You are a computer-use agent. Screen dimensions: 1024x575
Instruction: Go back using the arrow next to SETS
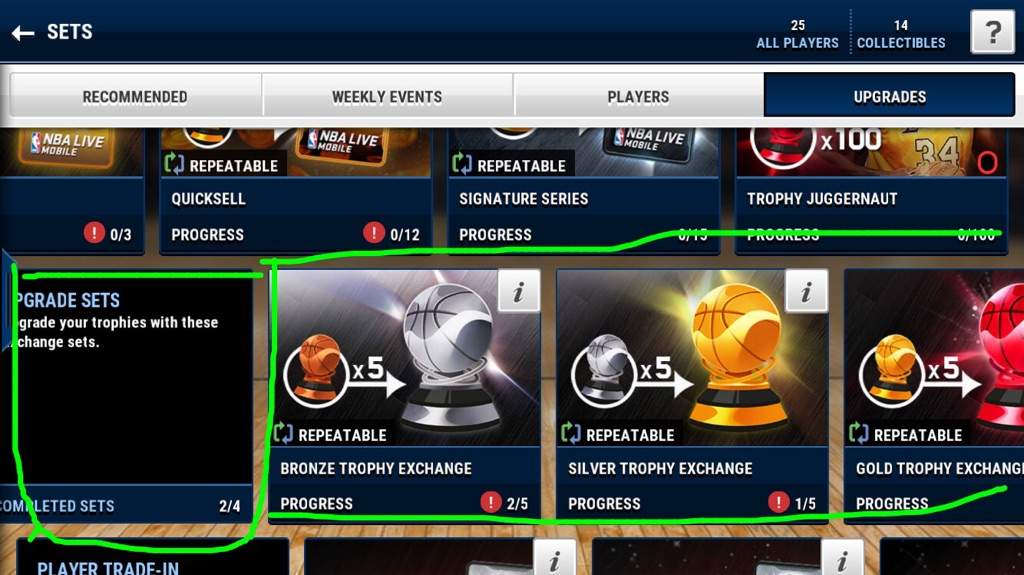point(24,33)
